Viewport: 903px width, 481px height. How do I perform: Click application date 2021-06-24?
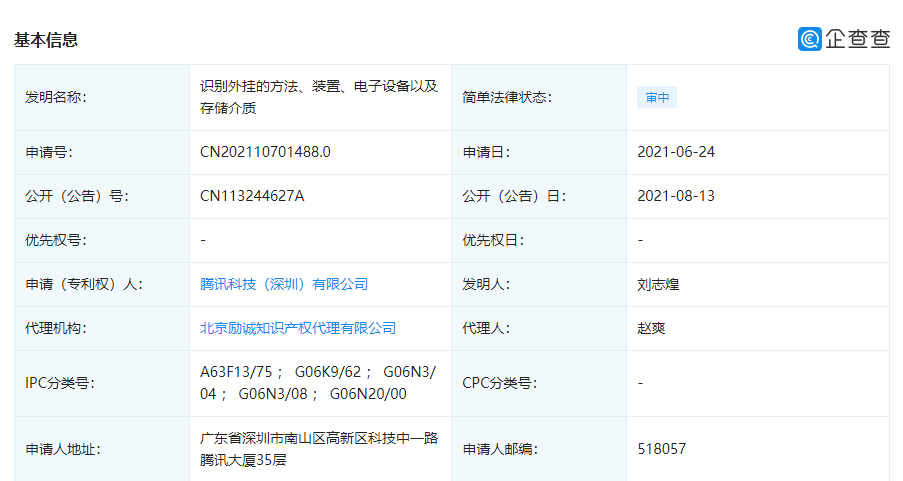pyautogui.click(x=676, y=152)
